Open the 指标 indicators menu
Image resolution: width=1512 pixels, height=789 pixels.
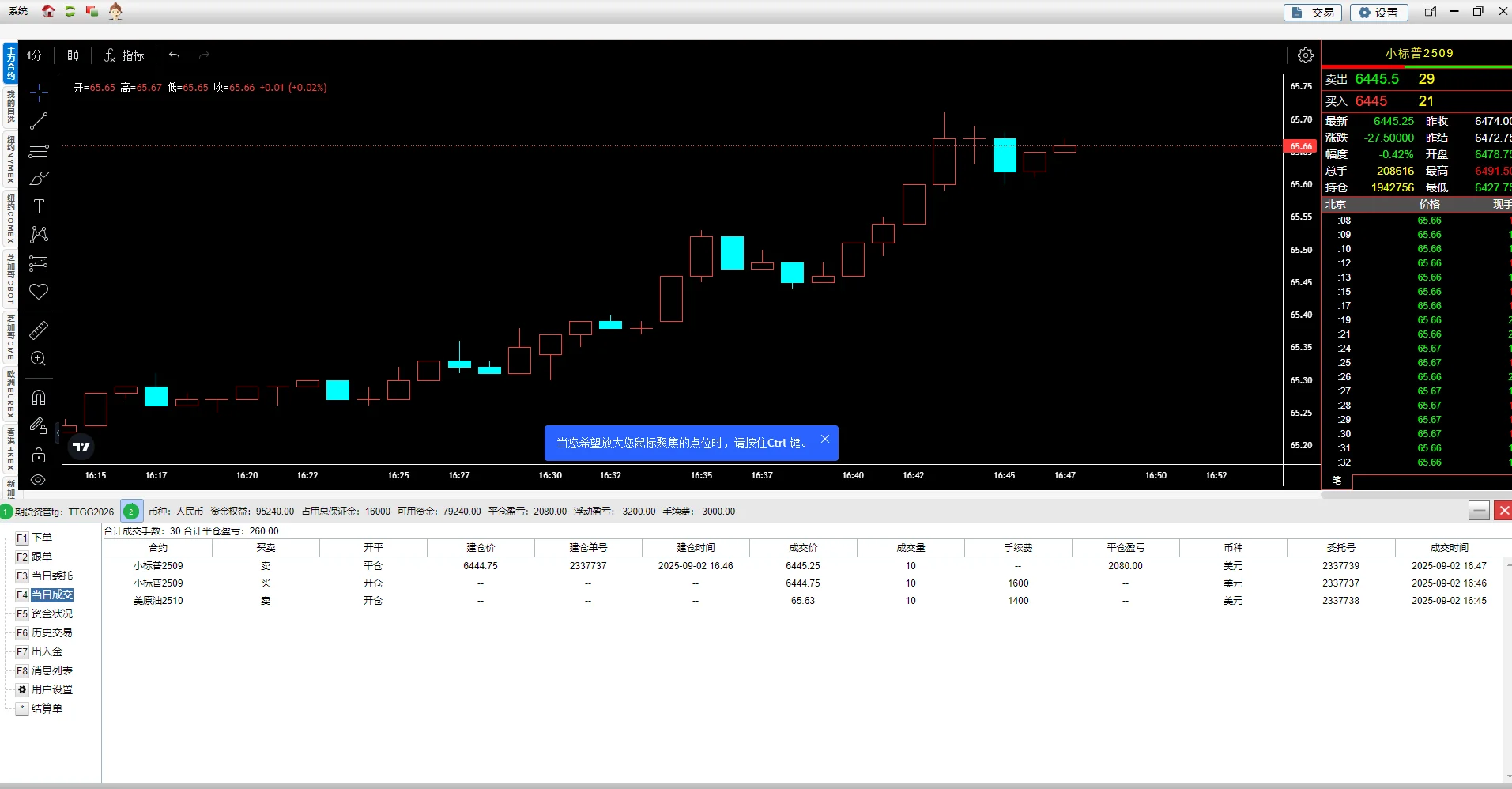[124, 55]
